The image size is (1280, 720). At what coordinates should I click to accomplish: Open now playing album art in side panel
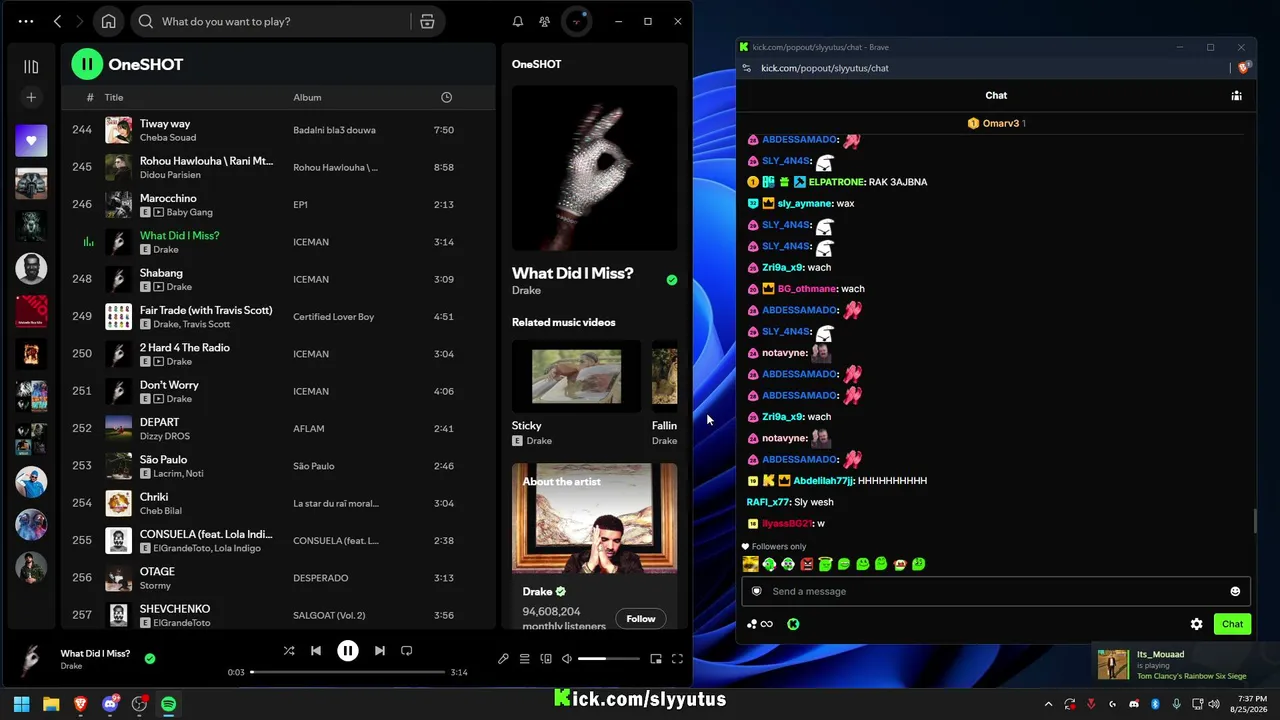pos(594,168)
